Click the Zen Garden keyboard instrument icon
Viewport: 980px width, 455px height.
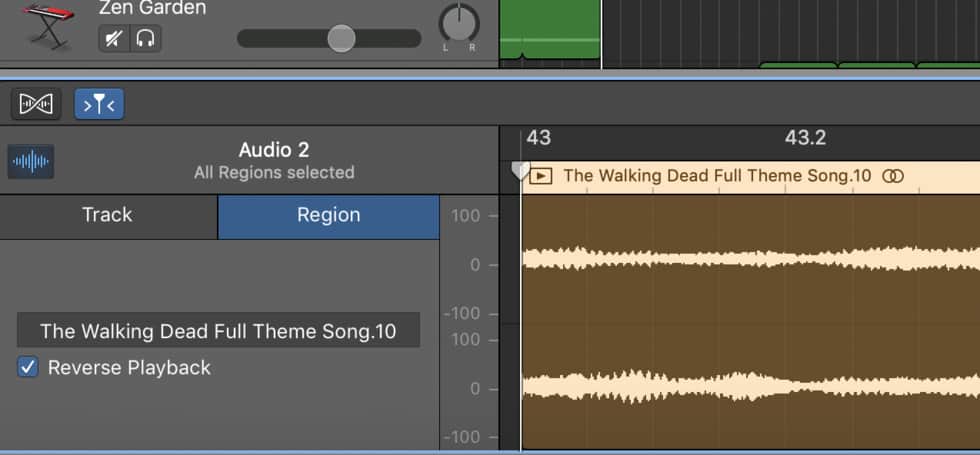[x=48, y=26]
